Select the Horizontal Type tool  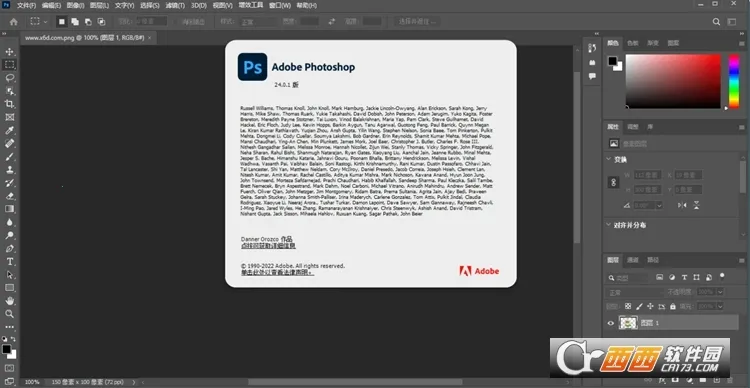(10, 262)
